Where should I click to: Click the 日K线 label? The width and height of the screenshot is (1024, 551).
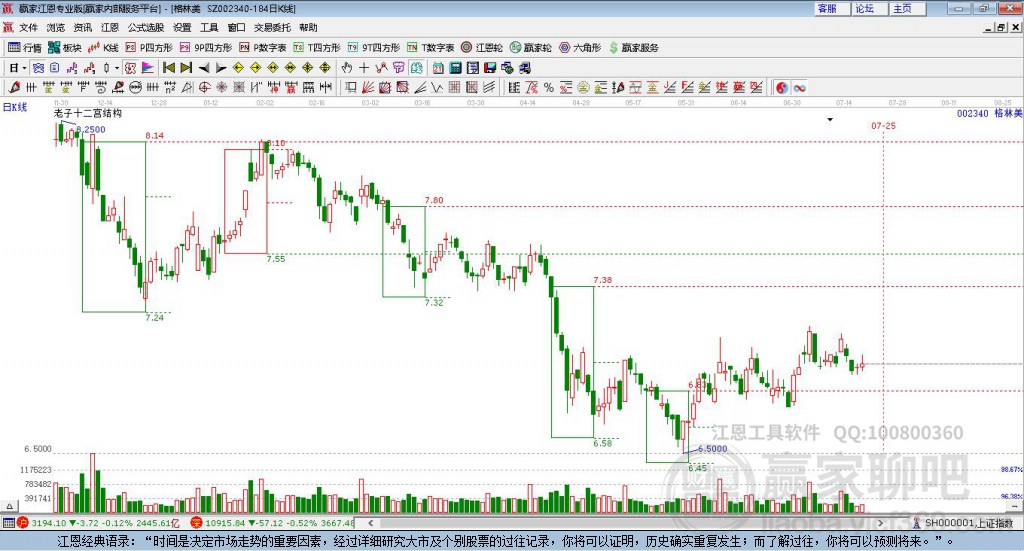click(15, 108)
